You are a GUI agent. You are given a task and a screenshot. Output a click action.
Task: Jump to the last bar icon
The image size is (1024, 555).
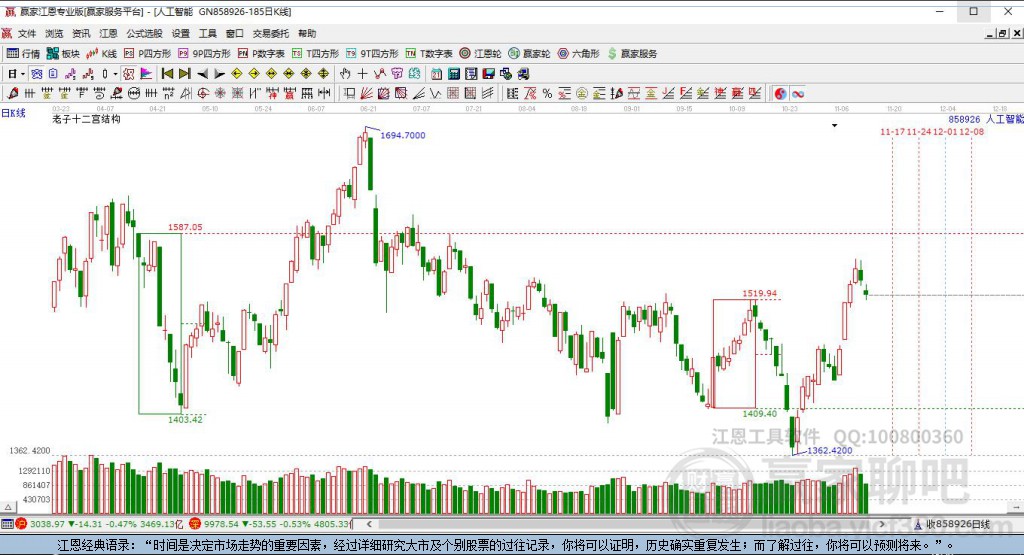point(185,74)
